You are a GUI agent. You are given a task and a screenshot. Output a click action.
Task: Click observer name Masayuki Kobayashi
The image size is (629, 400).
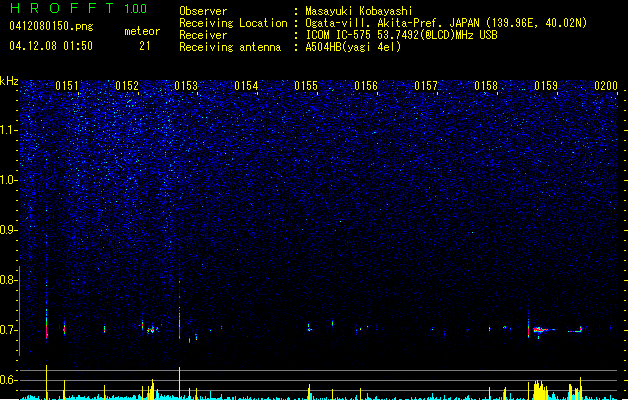coord(359,11)
